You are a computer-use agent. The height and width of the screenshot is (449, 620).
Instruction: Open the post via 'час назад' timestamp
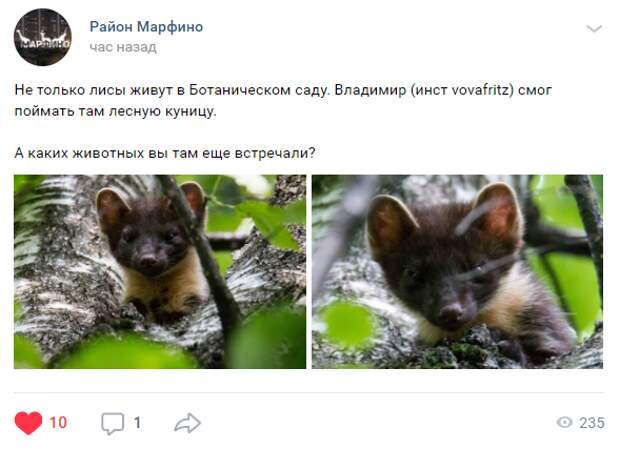pyautogui.click(x=123, y=47)
